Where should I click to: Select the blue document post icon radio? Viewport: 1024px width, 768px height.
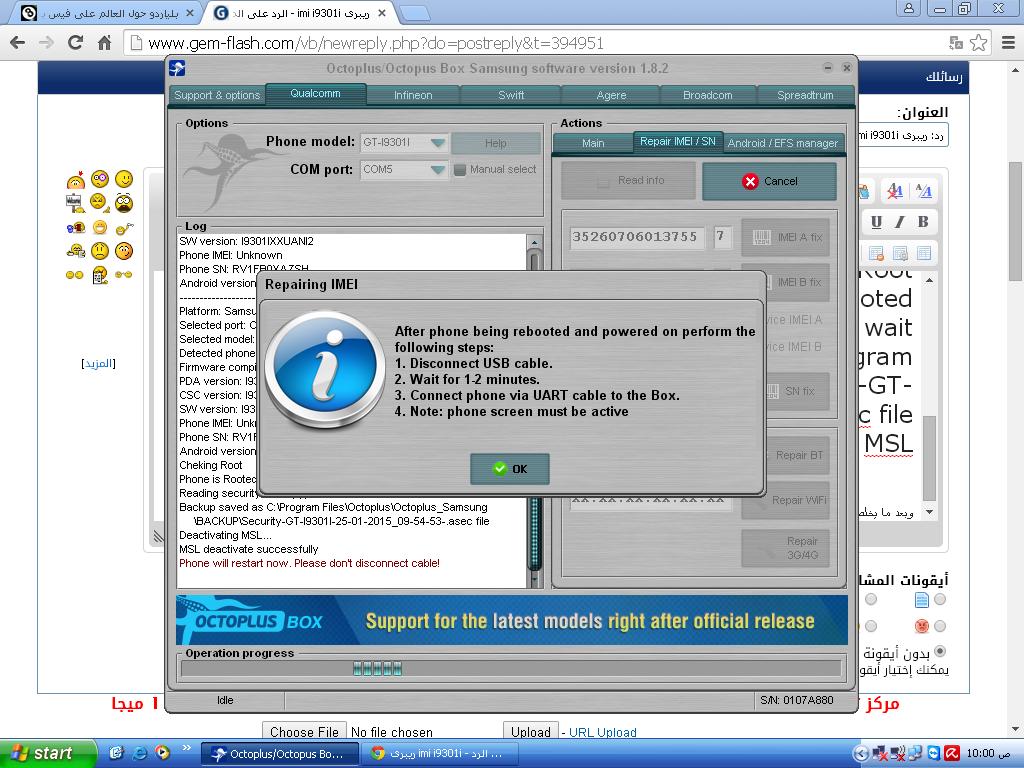[x=940, y=599]
